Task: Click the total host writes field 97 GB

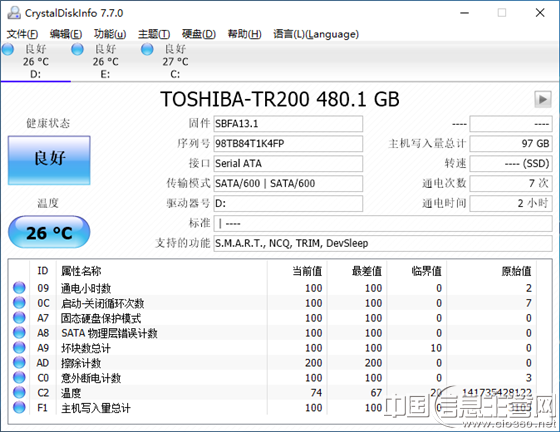Action: (x=511, y=144)
